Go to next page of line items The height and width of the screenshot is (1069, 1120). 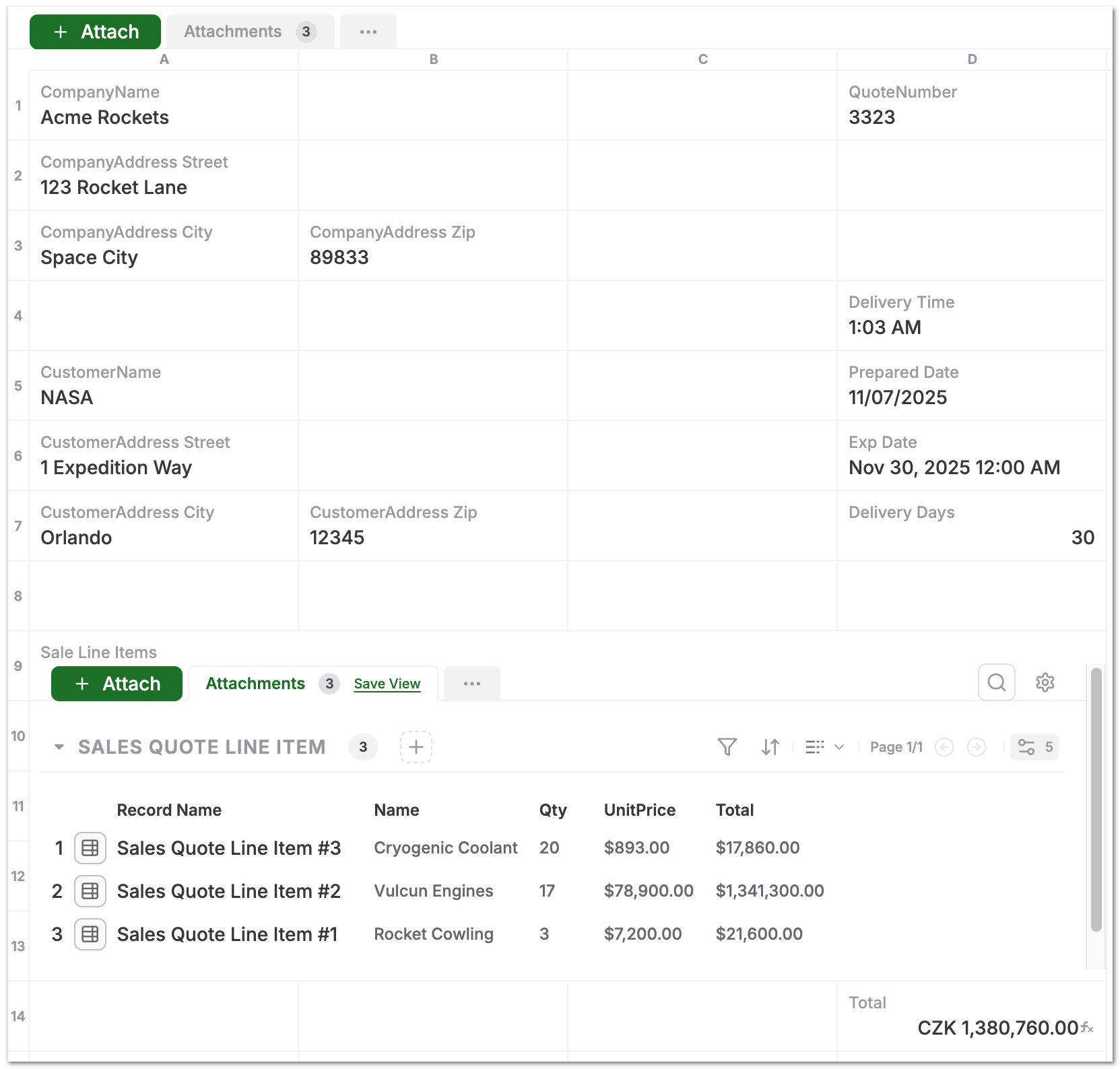tap(977, 747)
